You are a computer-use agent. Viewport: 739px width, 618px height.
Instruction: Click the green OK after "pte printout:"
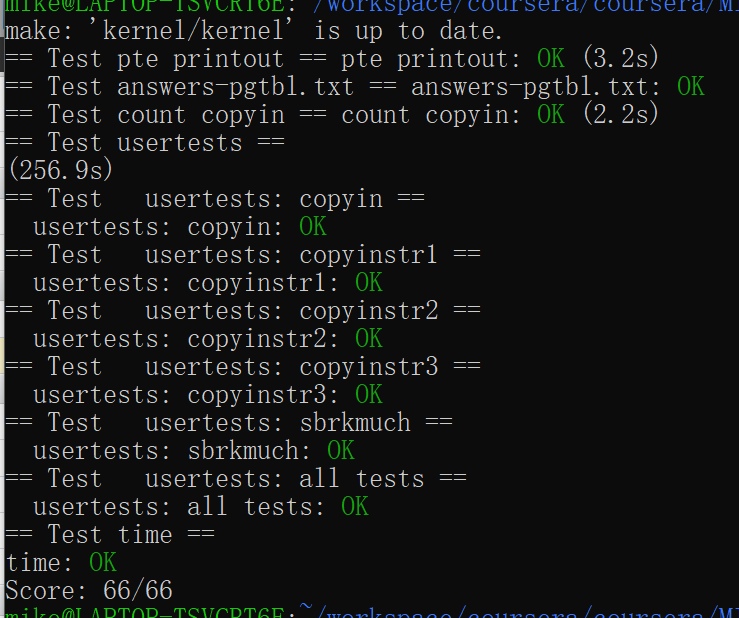coord(550,59)
